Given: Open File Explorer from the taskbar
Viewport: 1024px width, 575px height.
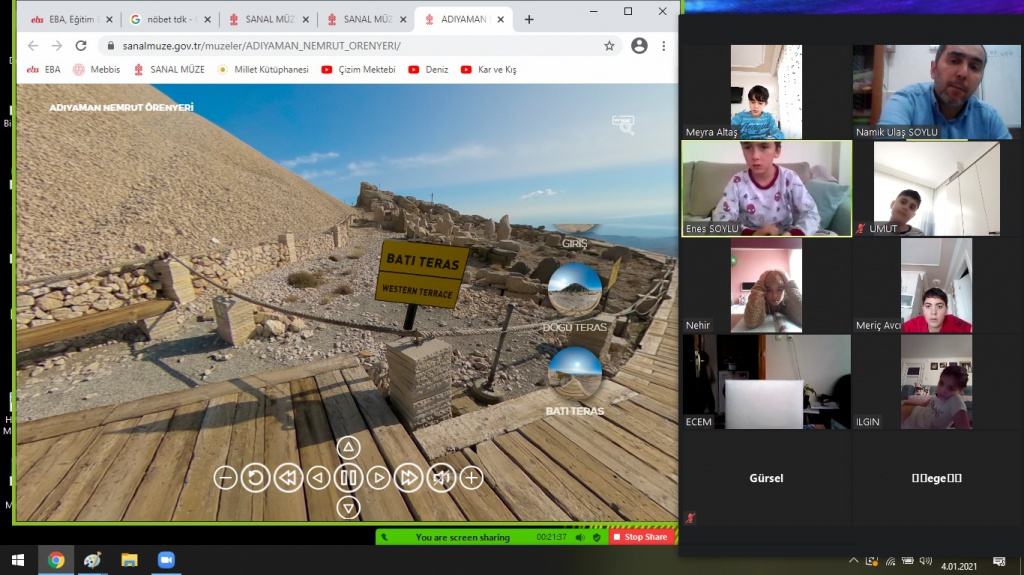Looking at the screenshot, I should (x=129, y=560).
